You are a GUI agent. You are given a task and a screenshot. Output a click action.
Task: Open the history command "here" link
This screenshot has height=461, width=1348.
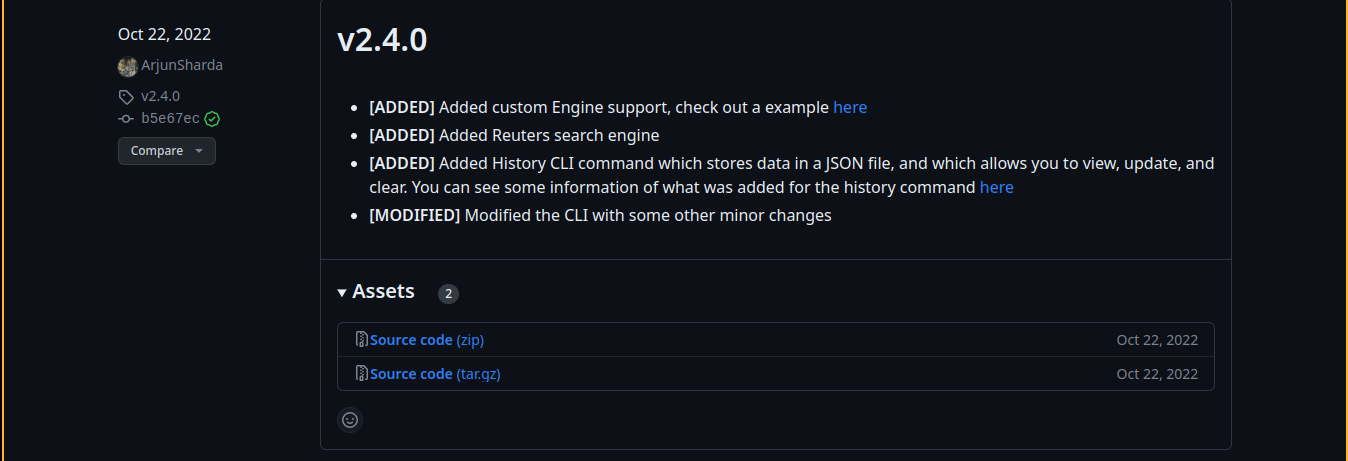click(996, 187)
